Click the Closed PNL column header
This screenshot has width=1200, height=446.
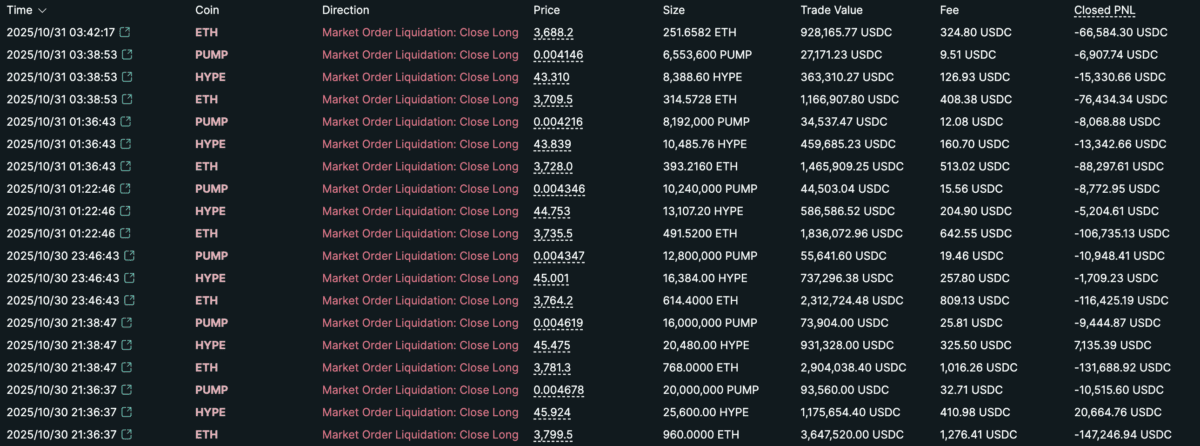1104,10
